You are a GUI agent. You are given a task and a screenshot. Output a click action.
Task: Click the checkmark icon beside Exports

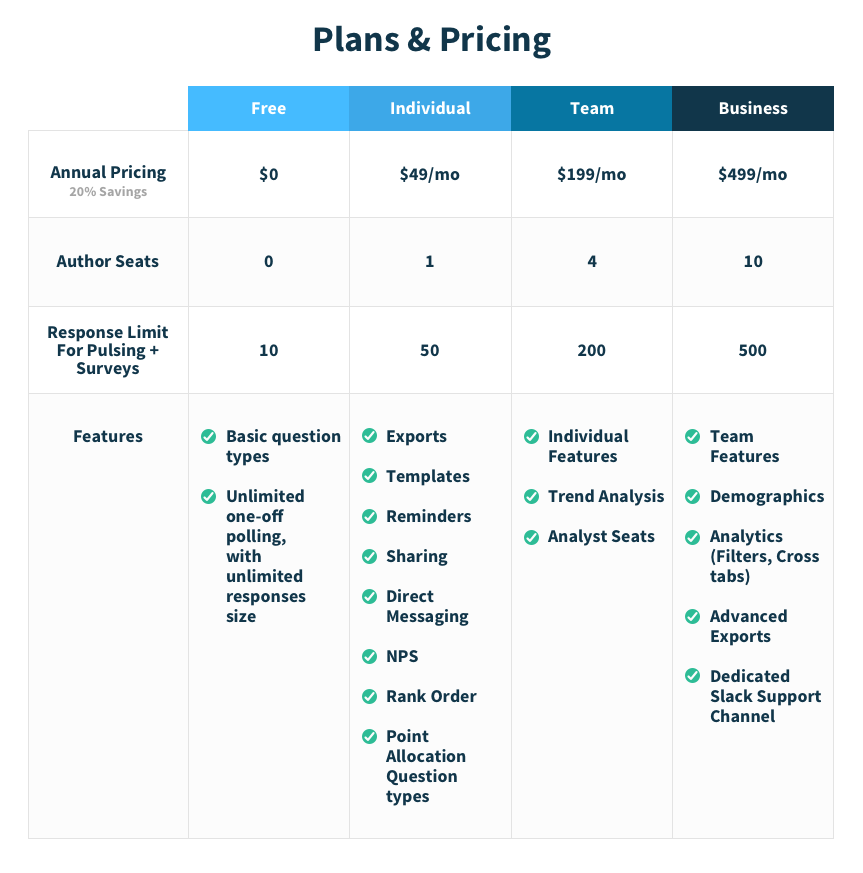coord(370,435)
